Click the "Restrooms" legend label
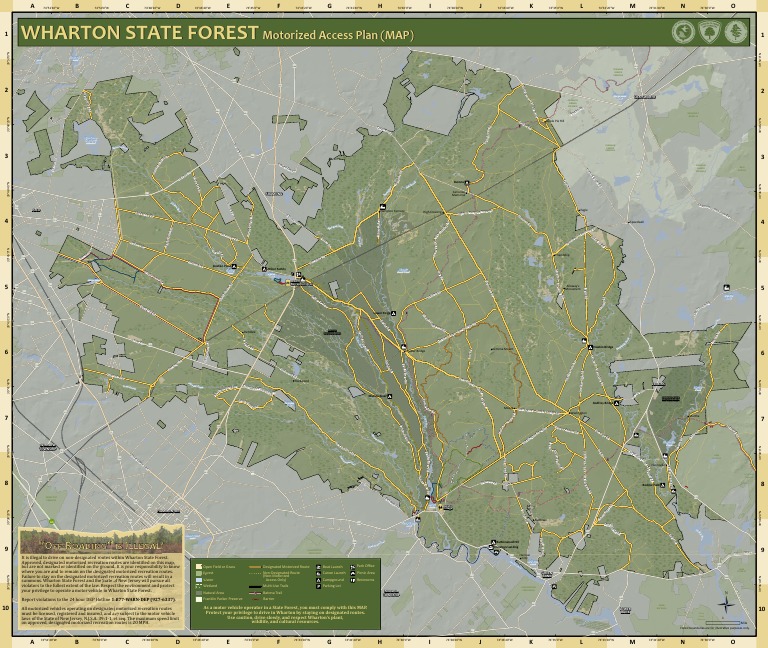 pyautogui.click(x=365, y=580)
